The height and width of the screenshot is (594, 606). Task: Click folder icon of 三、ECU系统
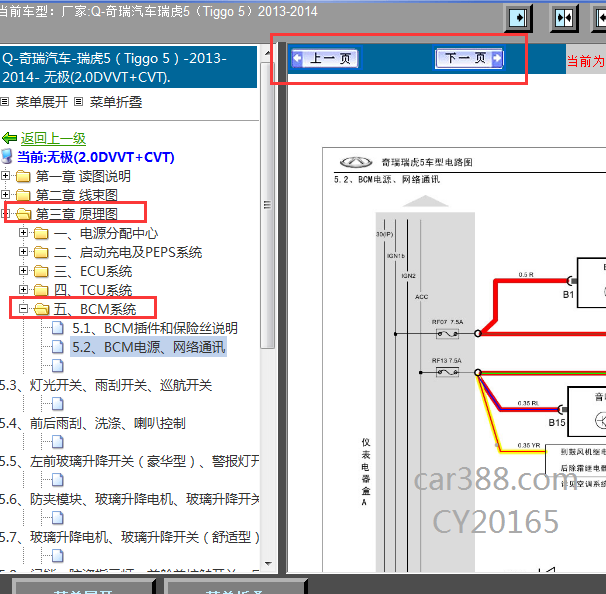(x=41, y=271)
